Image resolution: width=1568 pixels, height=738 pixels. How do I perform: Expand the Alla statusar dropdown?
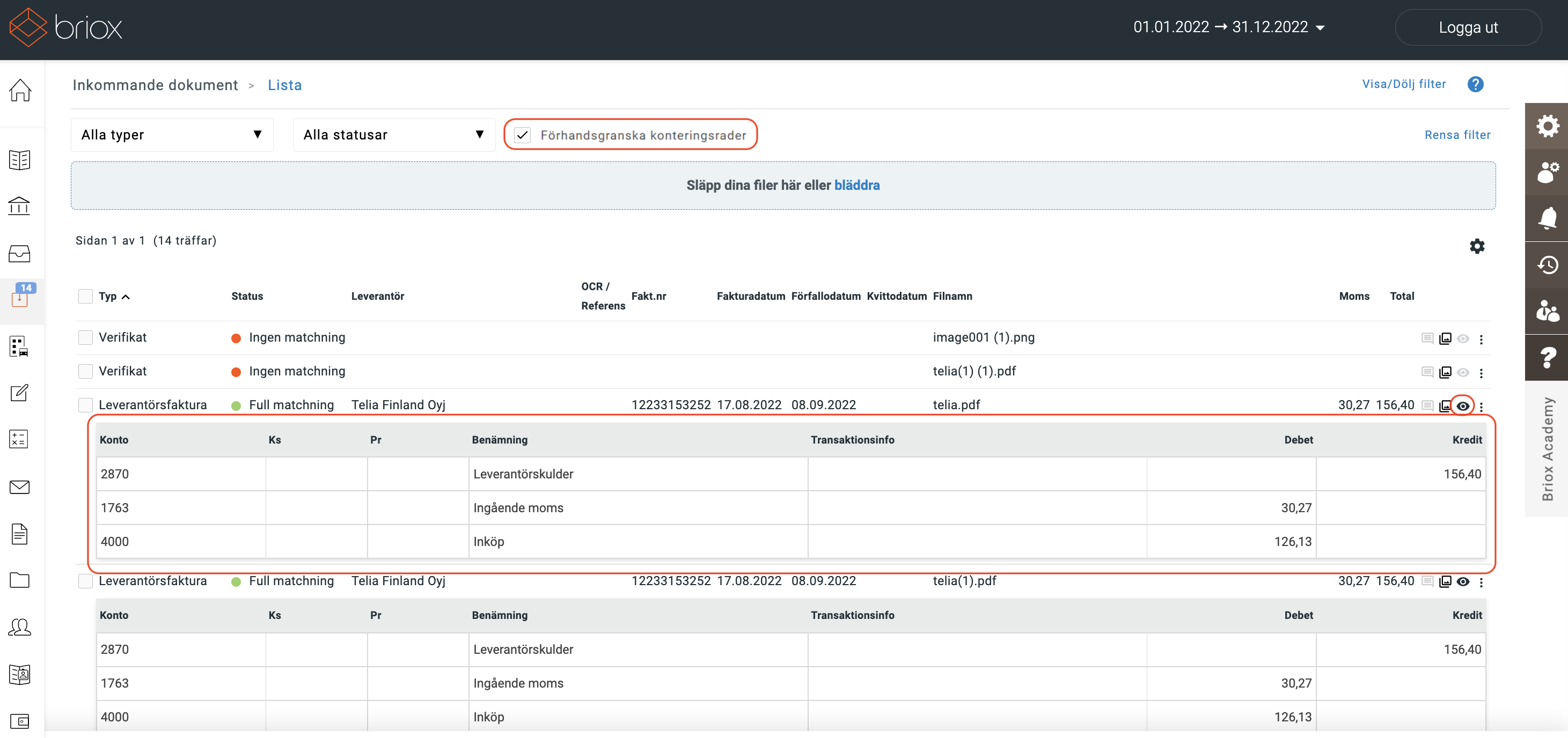tap(394, 135)
